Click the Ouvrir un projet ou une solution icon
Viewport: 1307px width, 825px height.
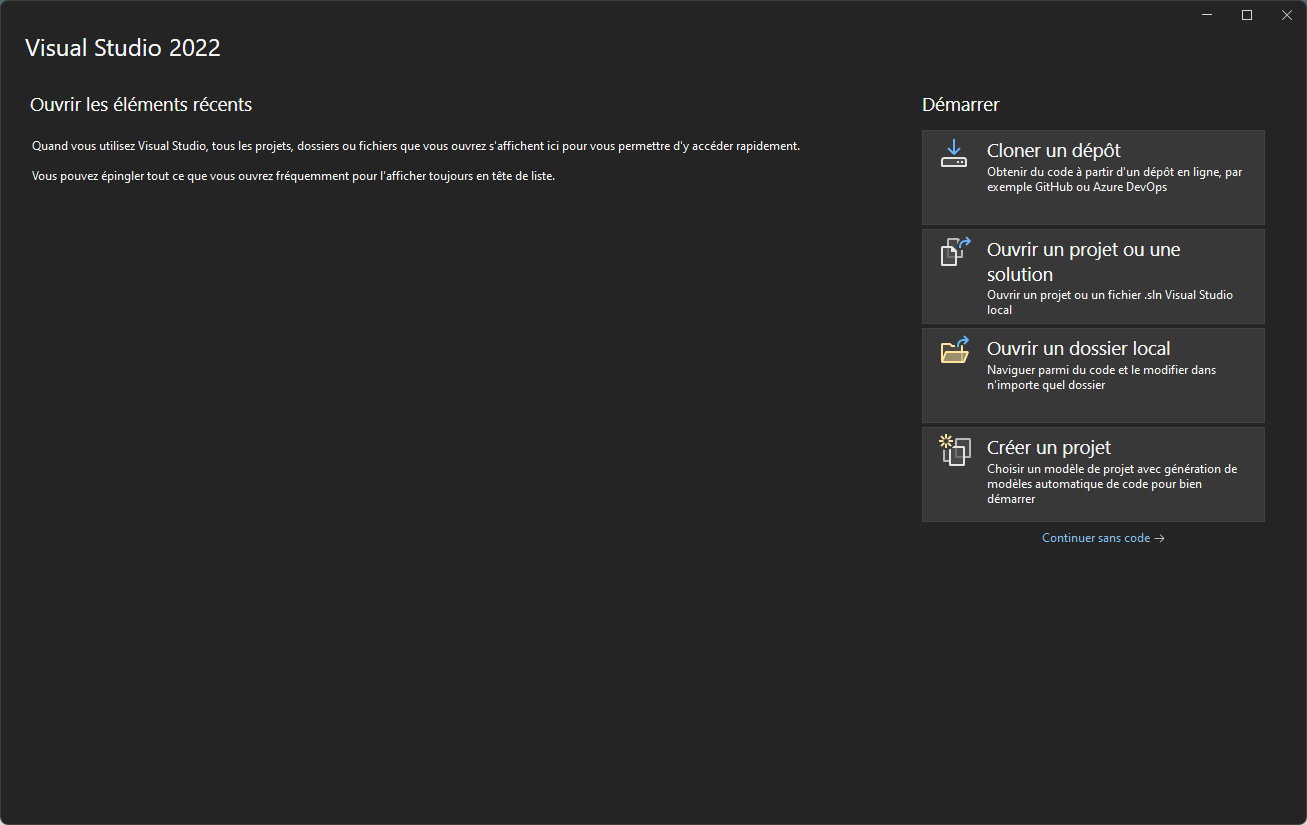click(x=955, y=251)
